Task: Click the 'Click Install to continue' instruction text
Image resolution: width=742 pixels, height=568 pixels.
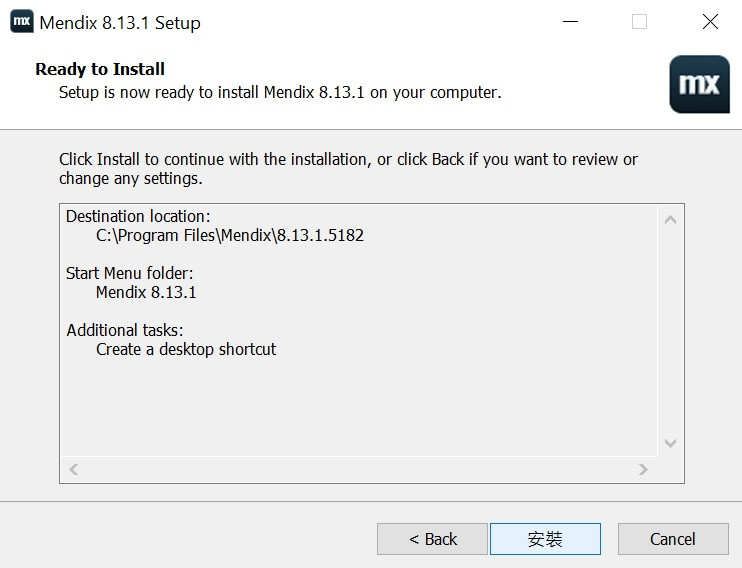Action: click(x=348, y=169)
